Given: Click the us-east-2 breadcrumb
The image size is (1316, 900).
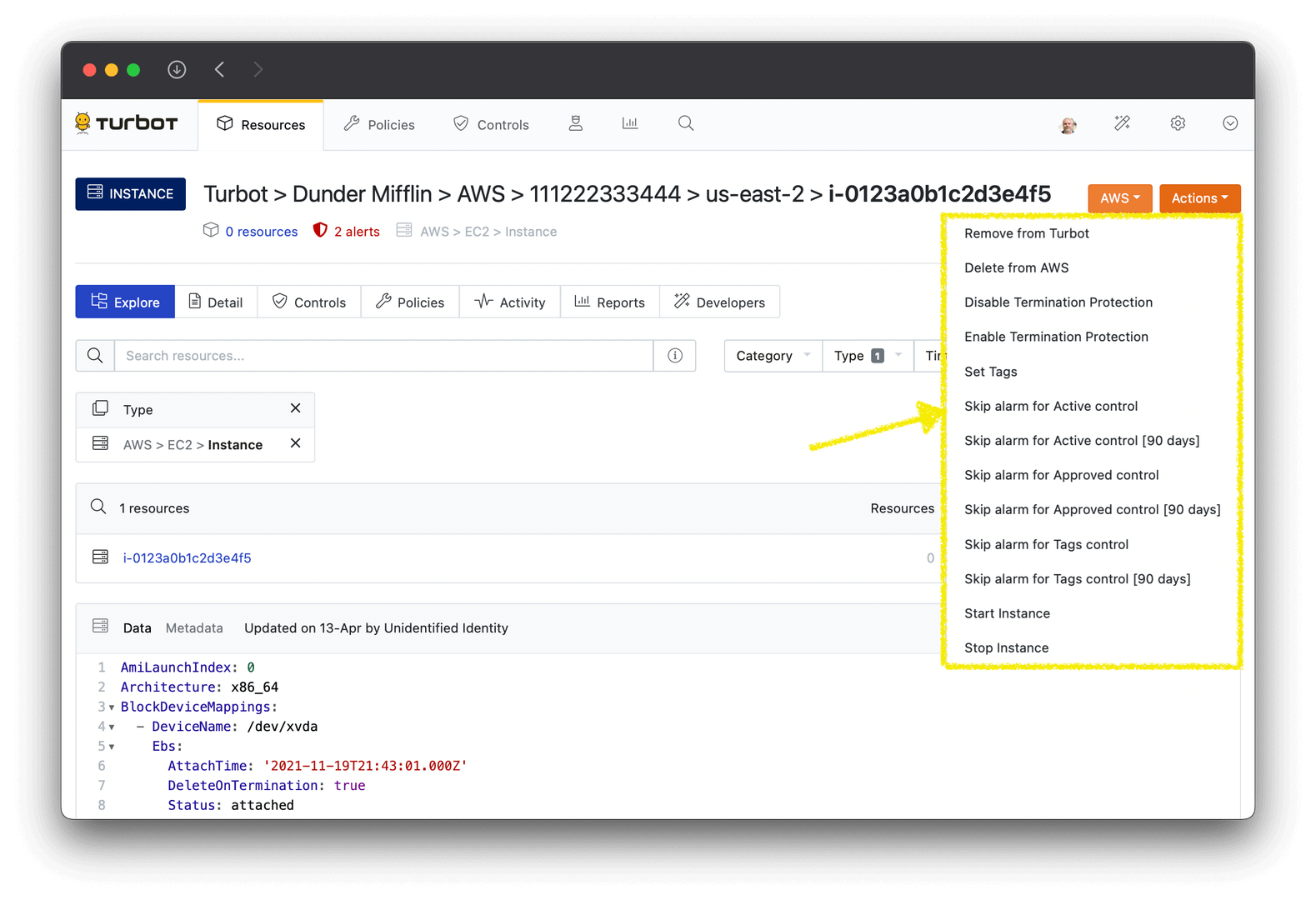Looking at the screenshot, I should 754,194.
